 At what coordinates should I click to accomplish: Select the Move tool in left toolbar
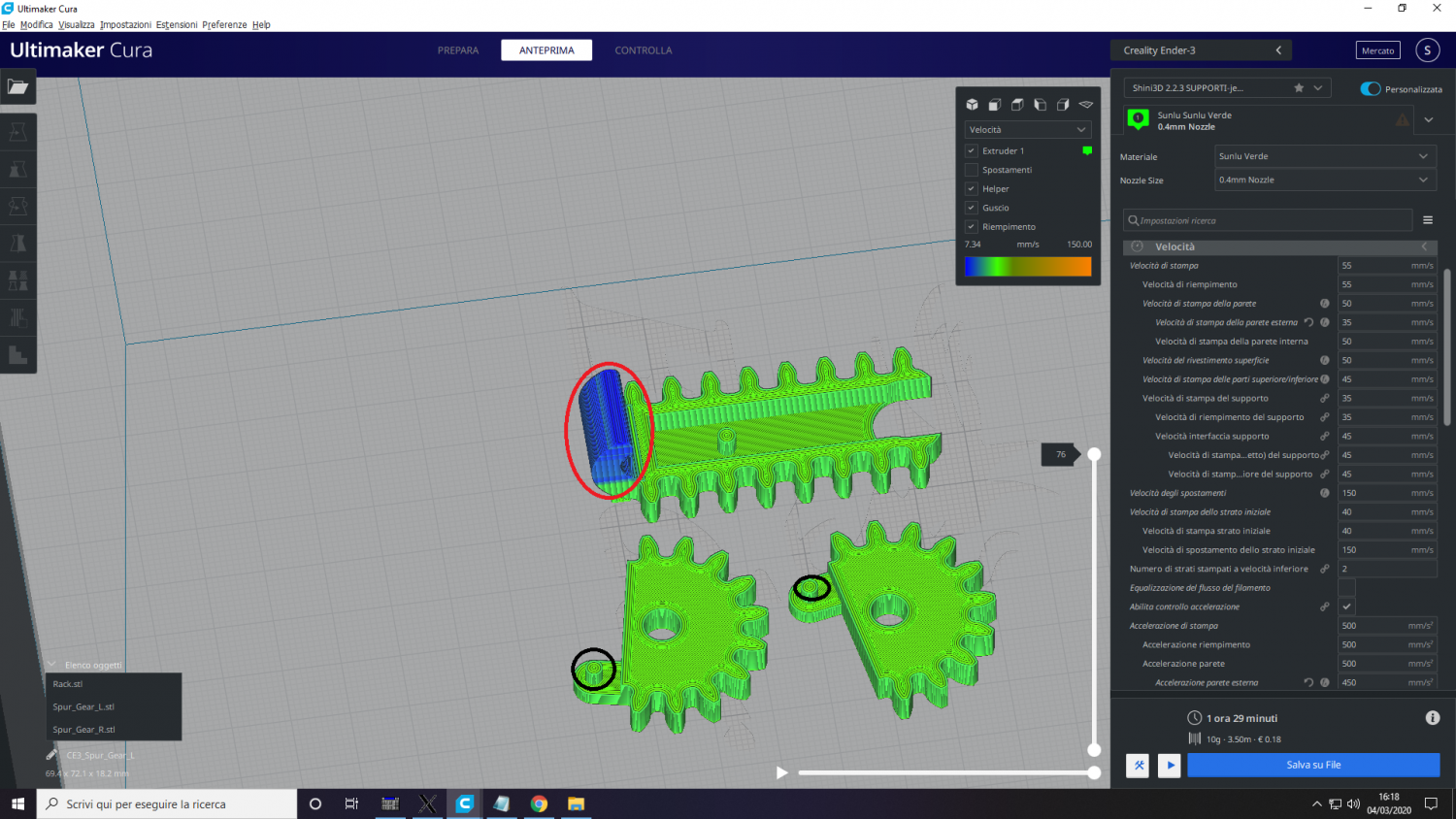click(x=17, y=131)
